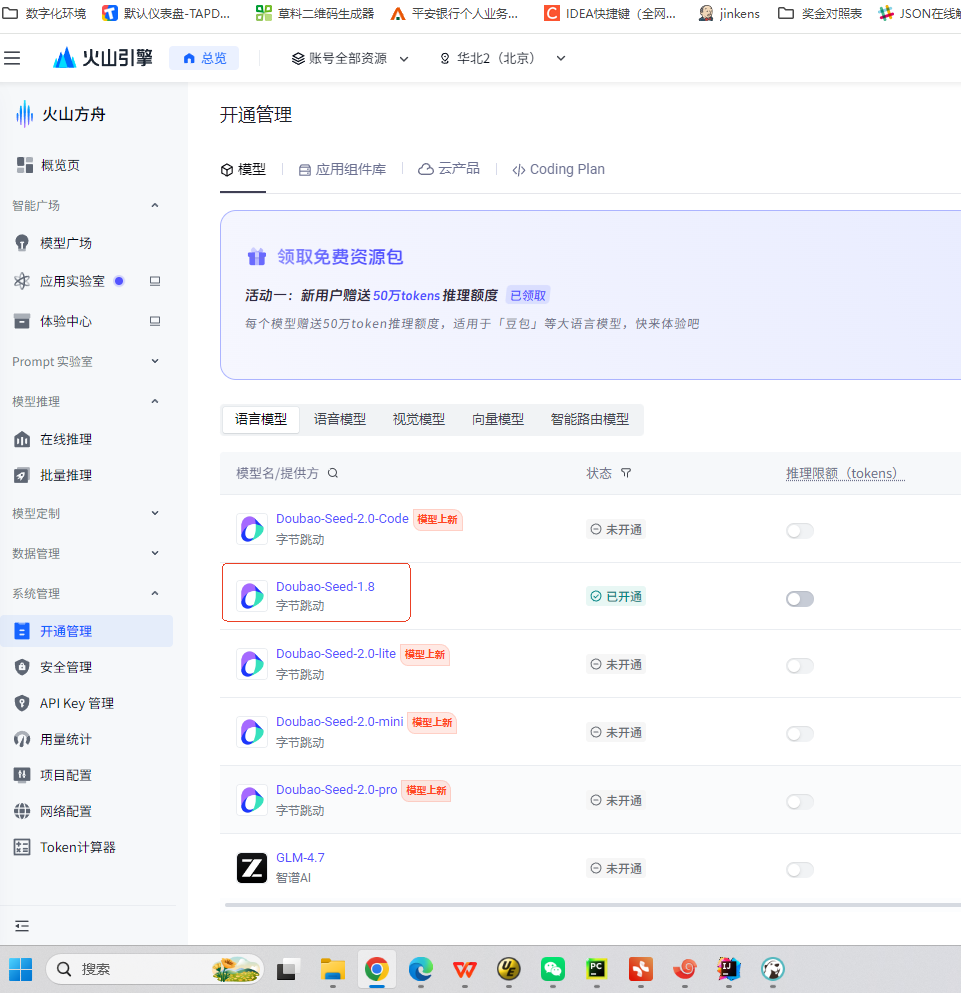Viewport: 961px width, 993px height.
Task: Click the screen icon next to 体验中心
Action: [x=155, y=321]
